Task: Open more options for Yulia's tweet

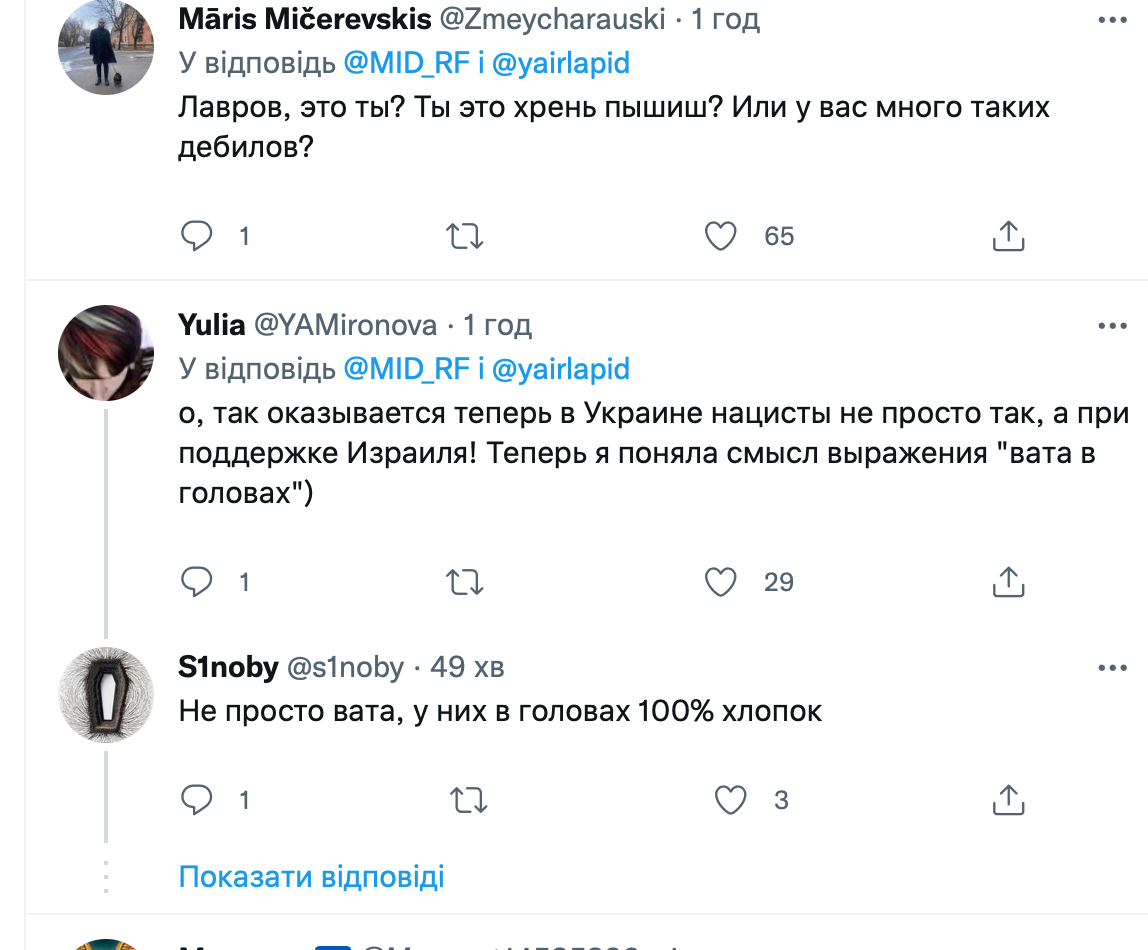Action: pyautogui.click(x=1112, y=326)
